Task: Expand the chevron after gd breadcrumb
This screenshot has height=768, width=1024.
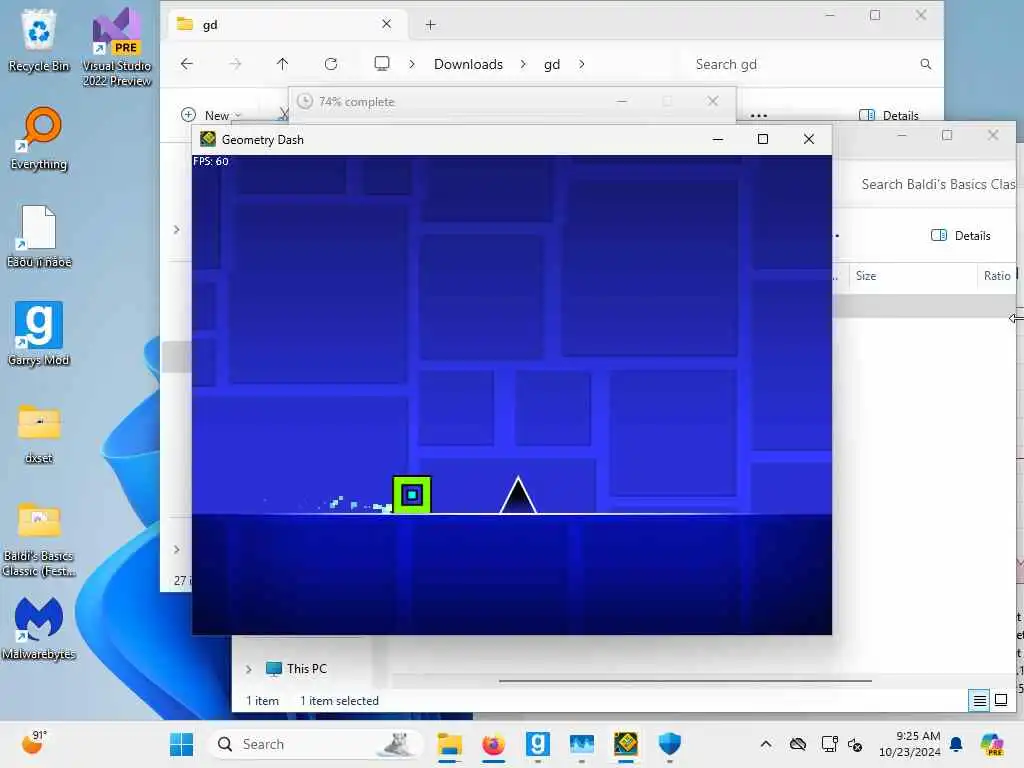Action: 581,64
